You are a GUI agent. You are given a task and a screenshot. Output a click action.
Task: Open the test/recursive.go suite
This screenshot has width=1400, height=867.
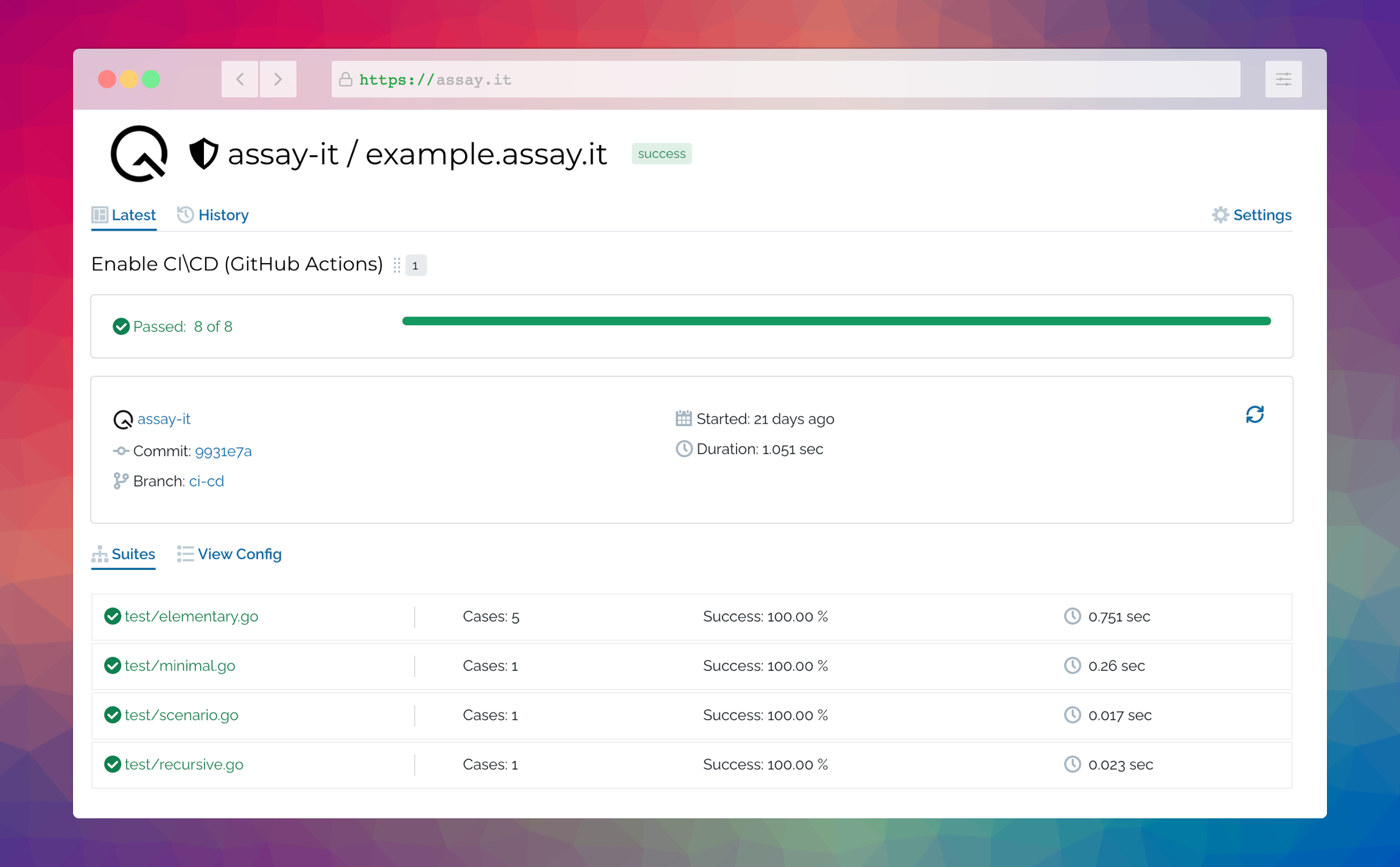point(184,764)
